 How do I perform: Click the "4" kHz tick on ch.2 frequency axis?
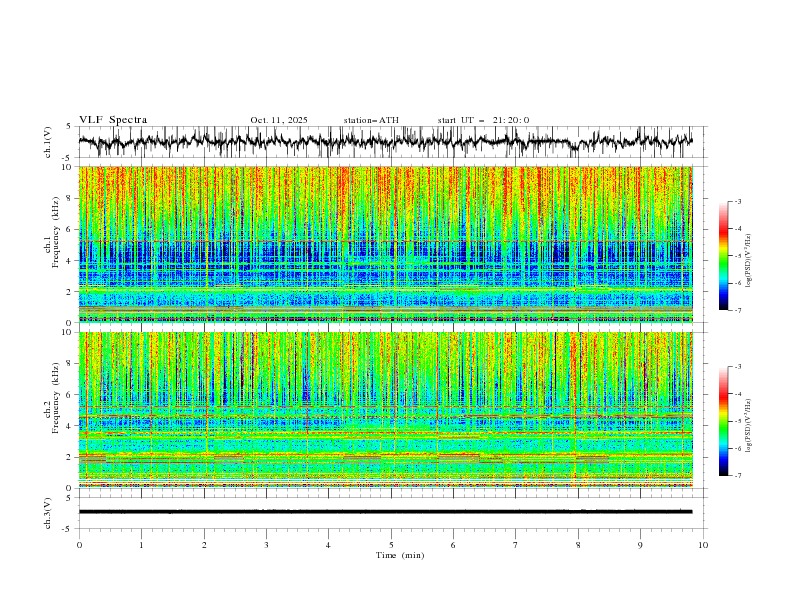[x=70, y=426]
